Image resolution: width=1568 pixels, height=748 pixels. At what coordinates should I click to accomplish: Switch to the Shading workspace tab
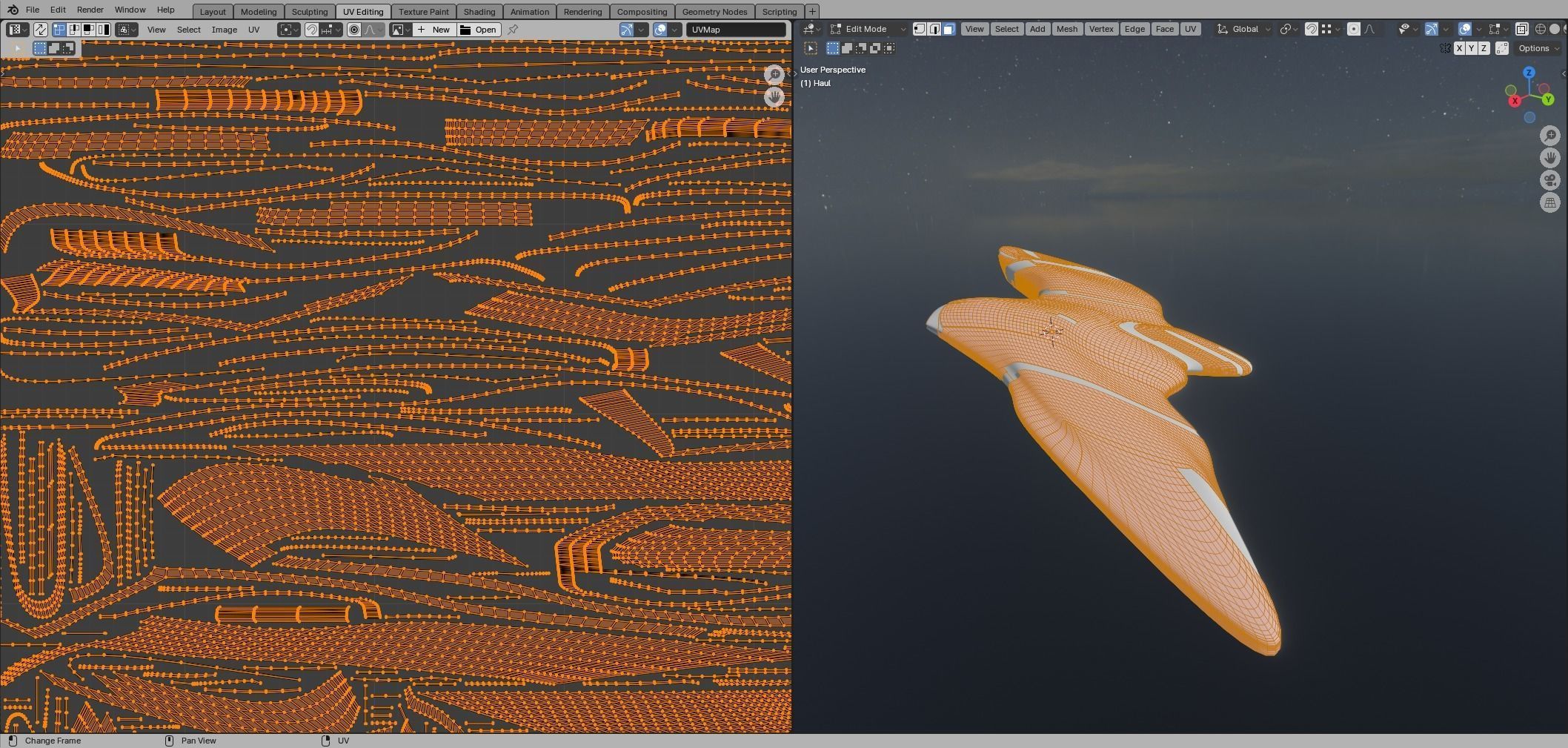(x=479, y=12)
